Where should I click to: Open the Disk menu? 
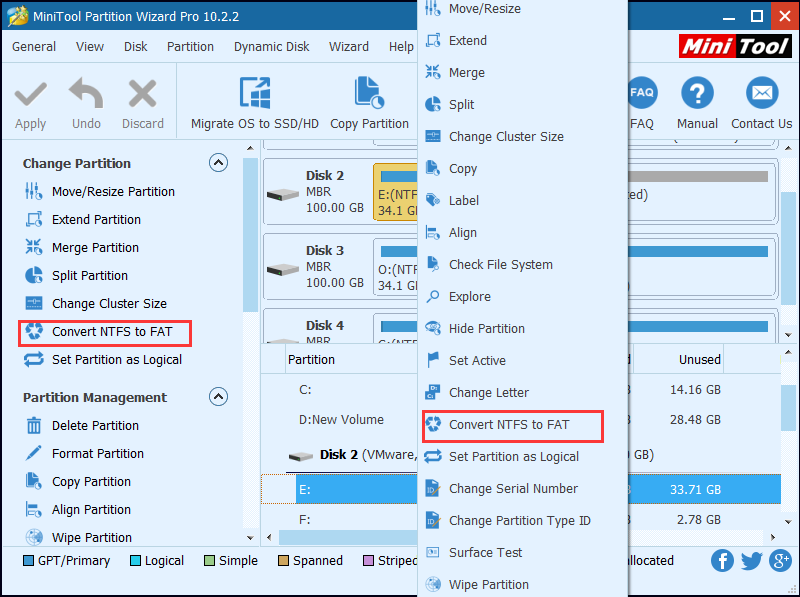click(135, 46)
